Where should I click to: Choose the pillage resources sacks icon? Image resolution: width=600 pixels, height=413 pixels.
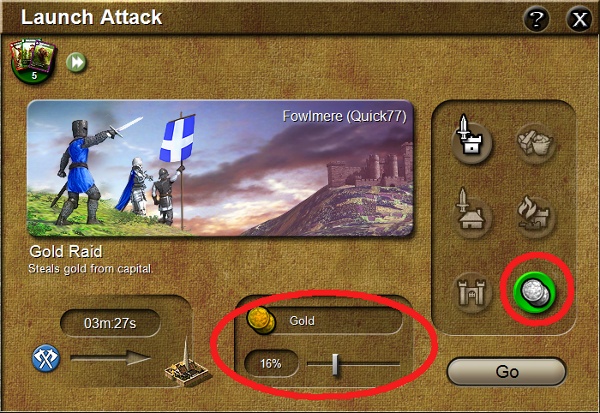point(536,143)
